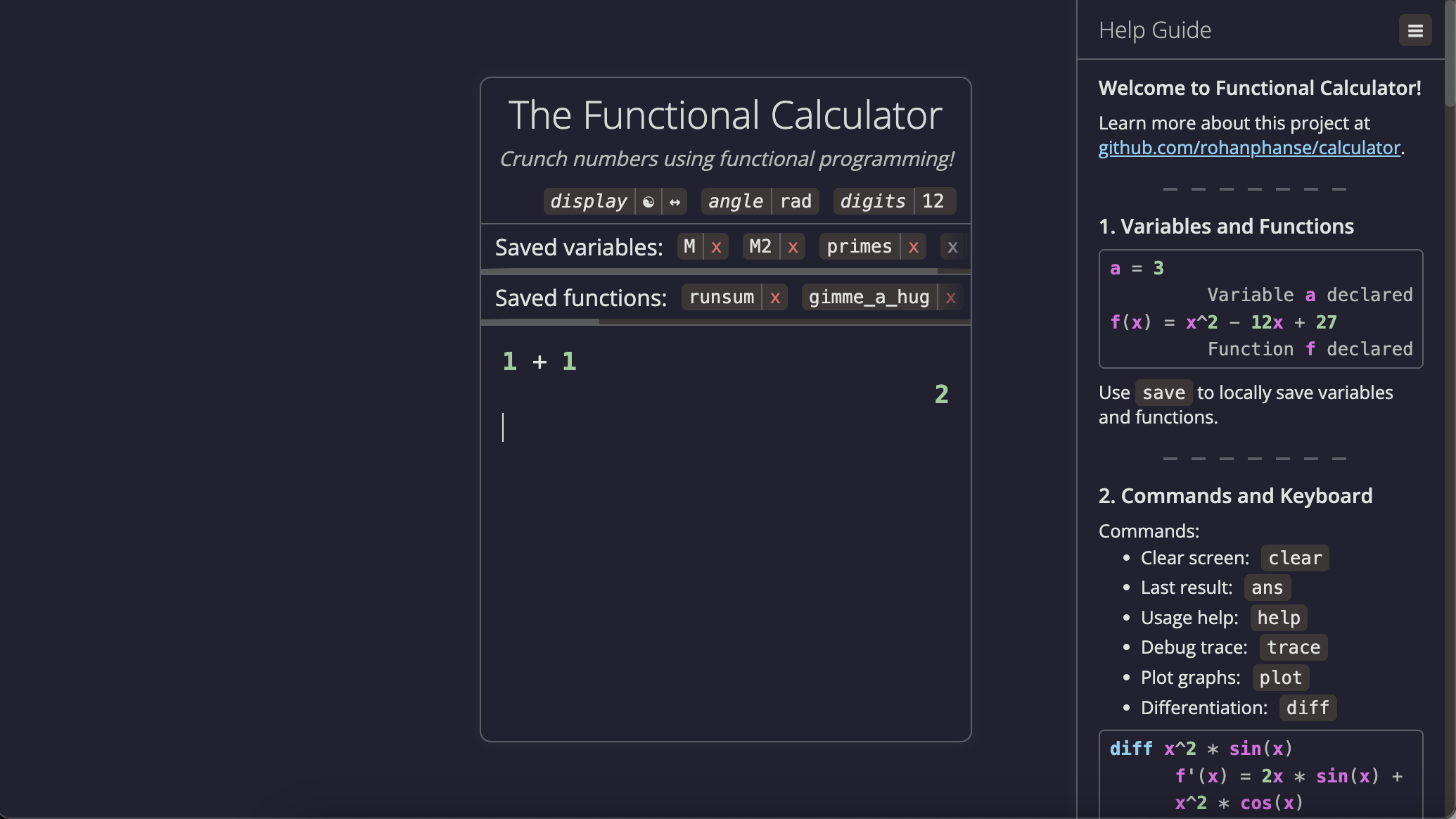1456x819 pixels.
Task: Insert saved variable primes
Action: 859,246
